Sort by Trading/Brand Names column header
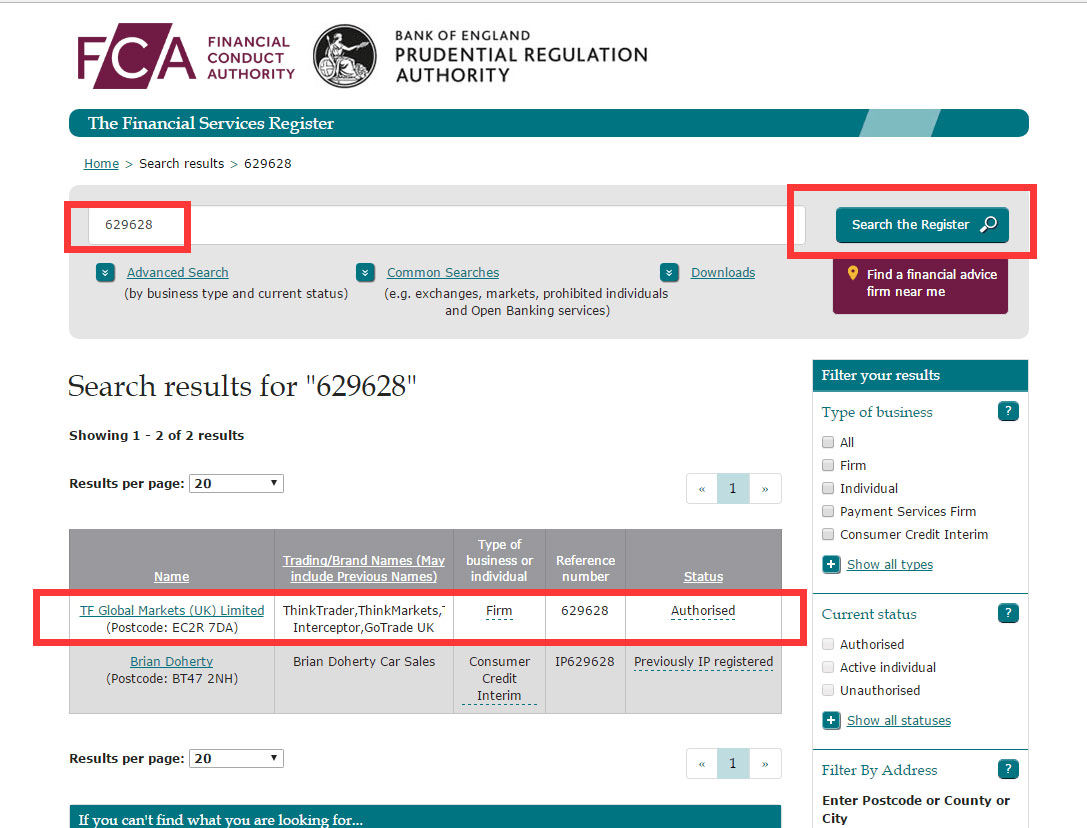1087x828 pixels. (364, 569)
